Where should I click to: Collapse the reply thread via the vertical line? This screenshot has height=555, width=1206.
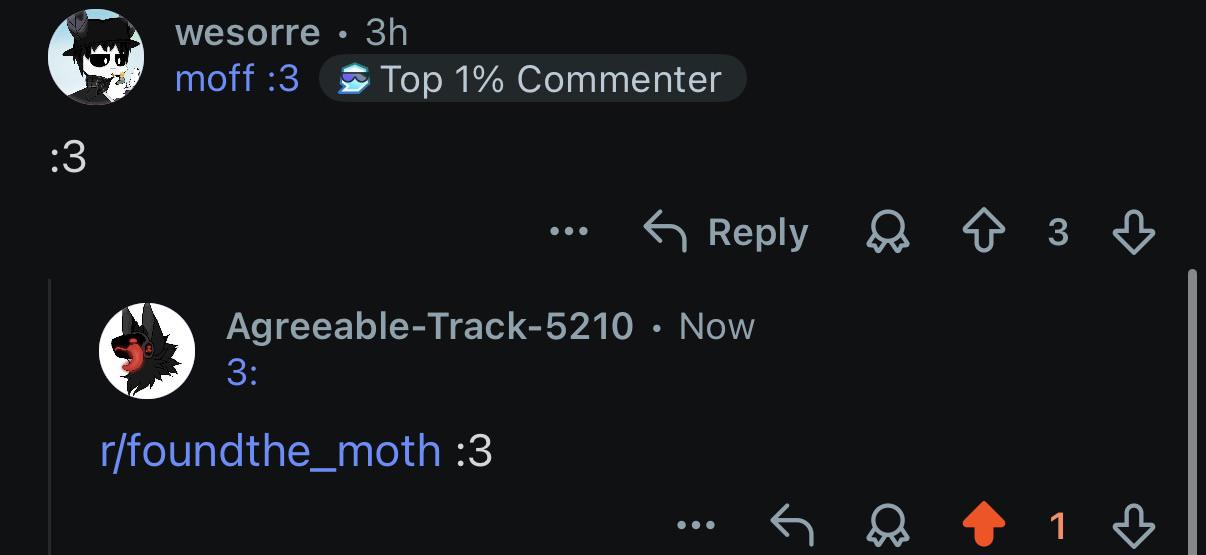(x=50, y=415)
